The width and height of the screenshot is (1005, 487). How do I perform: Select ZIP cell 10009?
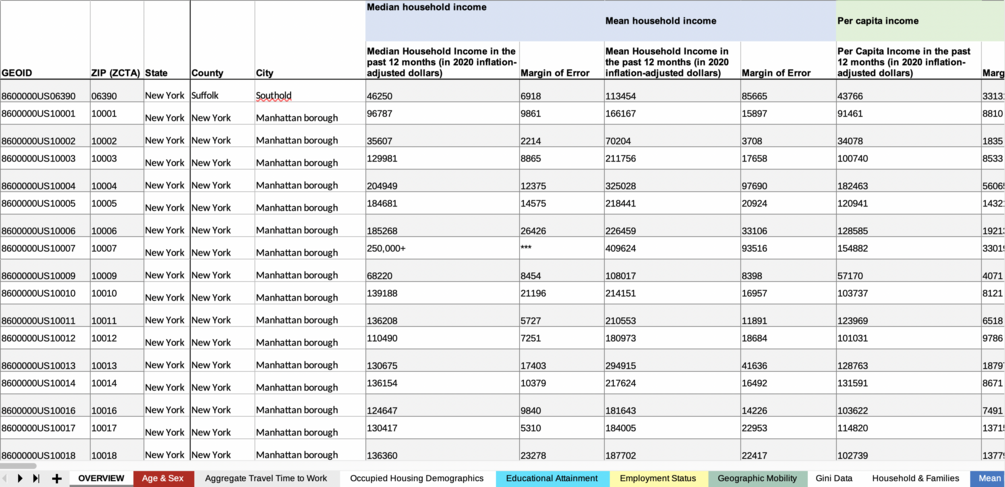pyautogui.click(x=116, y=270)
